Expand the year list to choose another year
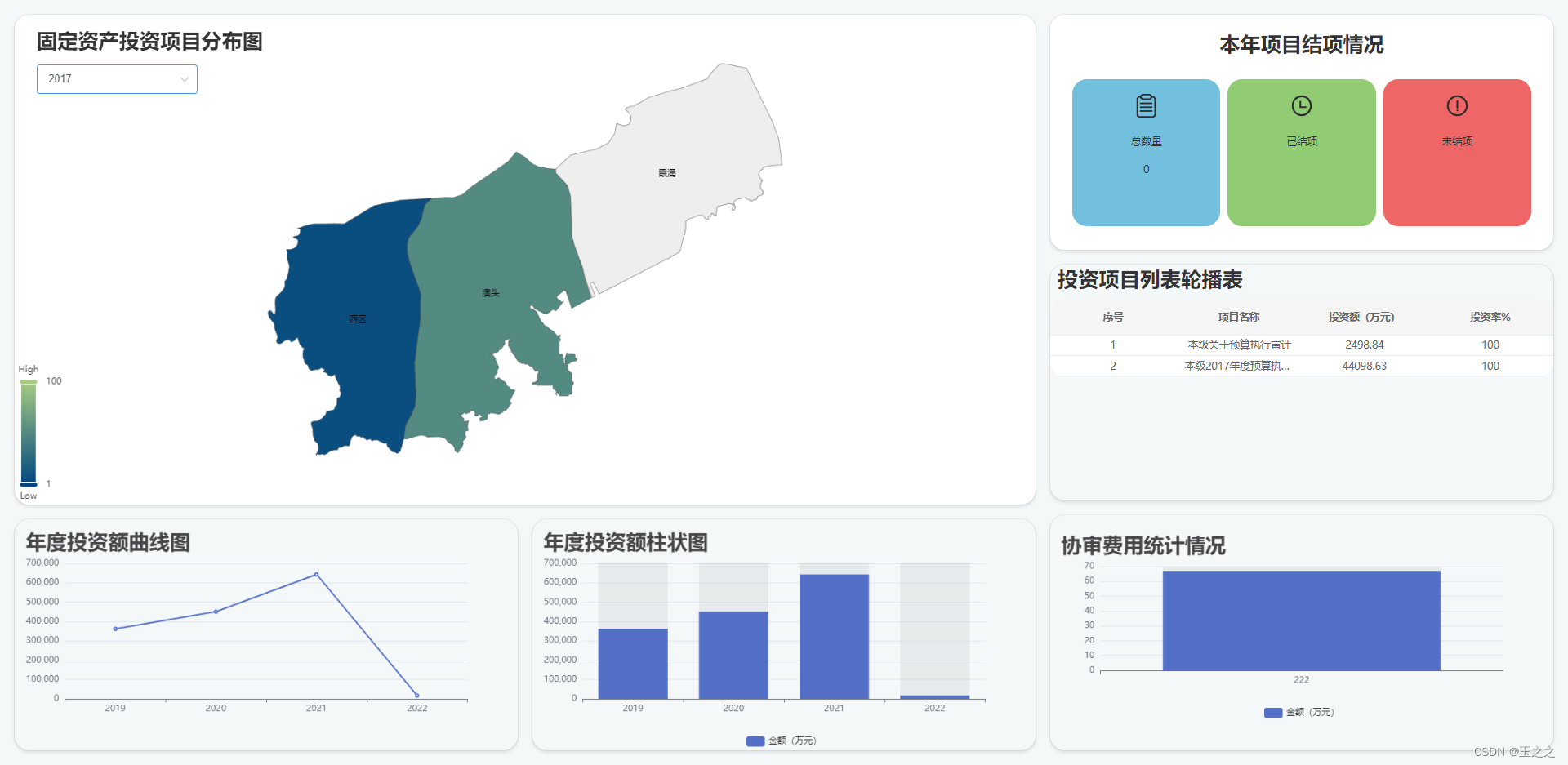 (117, 78)
